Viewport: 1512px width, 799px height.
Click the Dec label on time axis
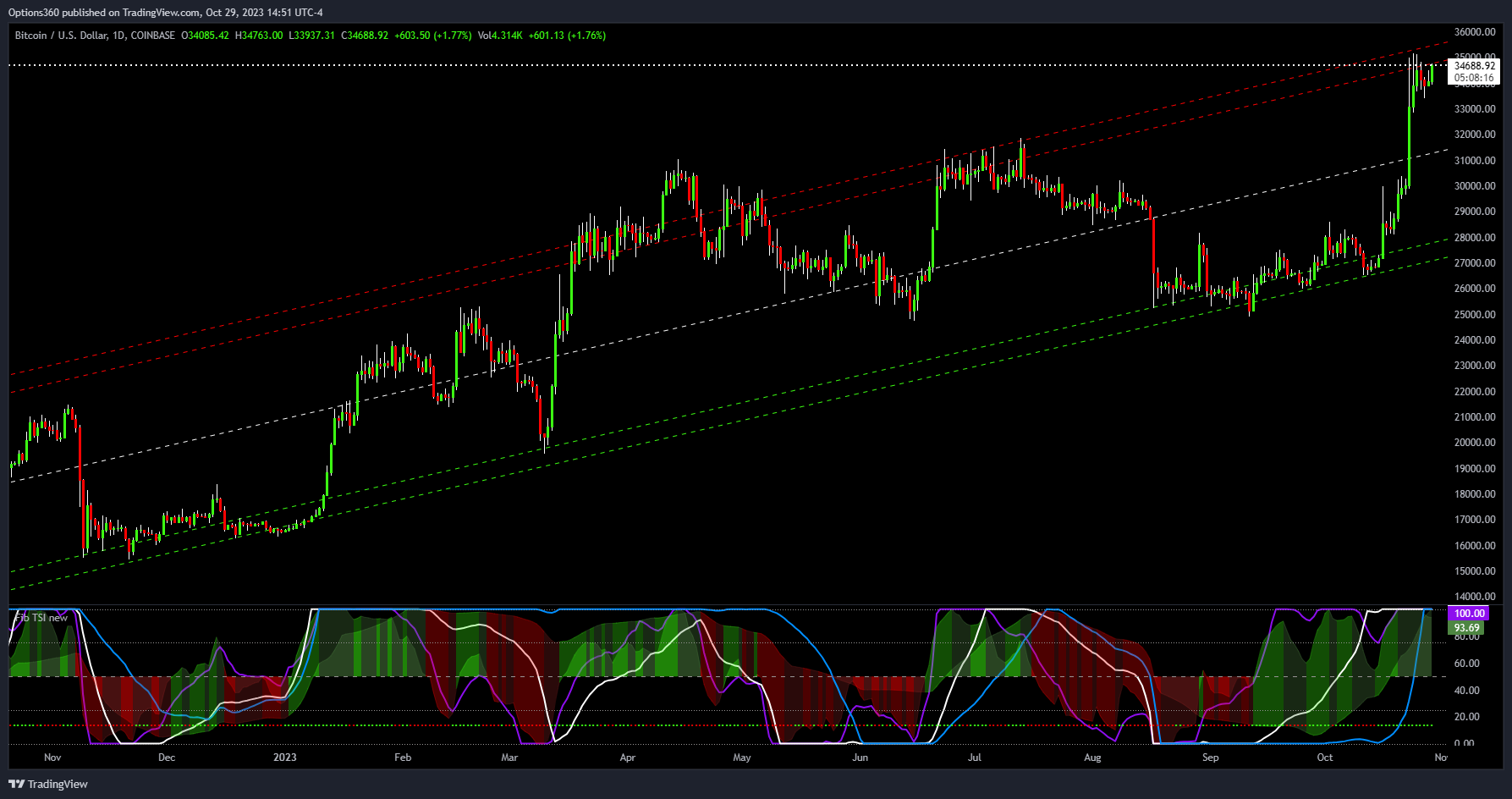click(x=167, y=758)
